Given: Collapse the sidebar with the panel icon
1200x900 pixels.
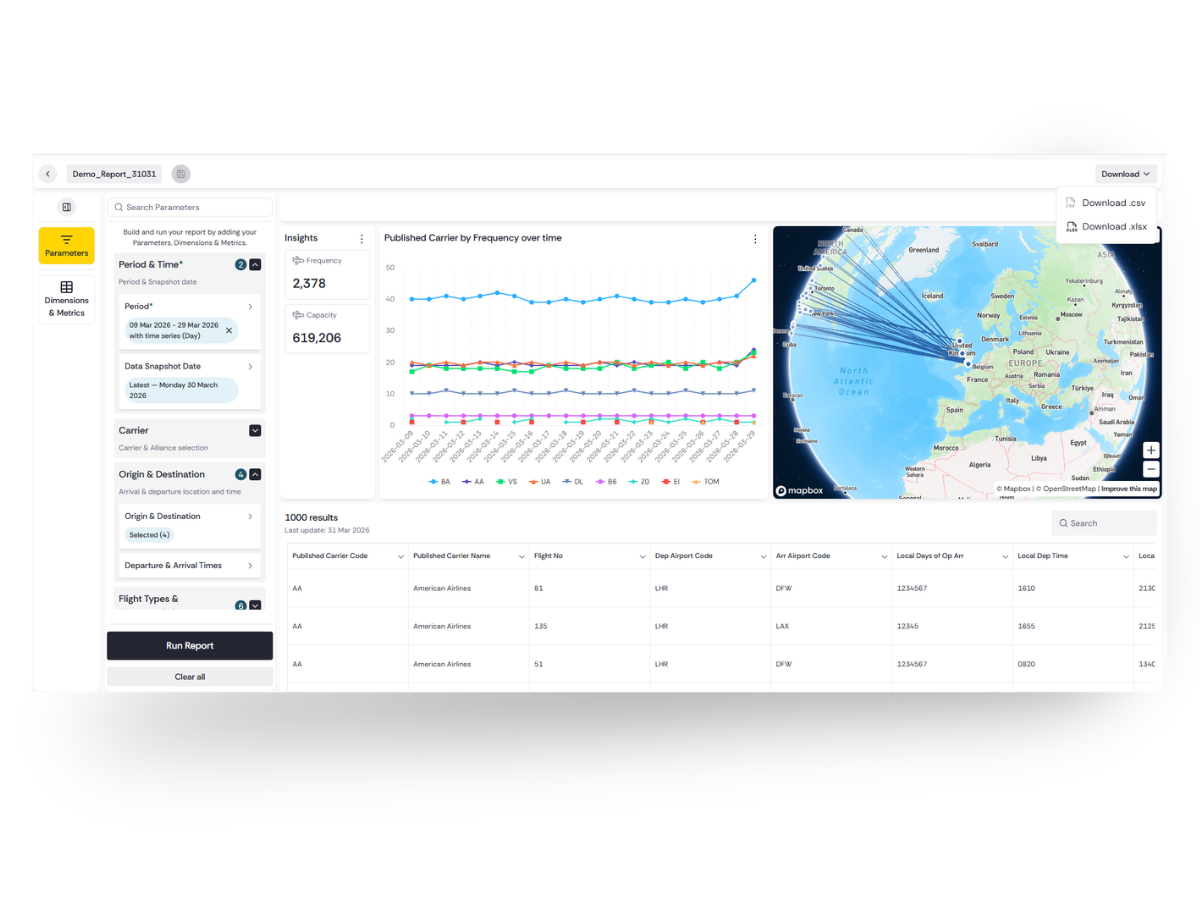Looking at the screenshot, I should pos(67,207).
